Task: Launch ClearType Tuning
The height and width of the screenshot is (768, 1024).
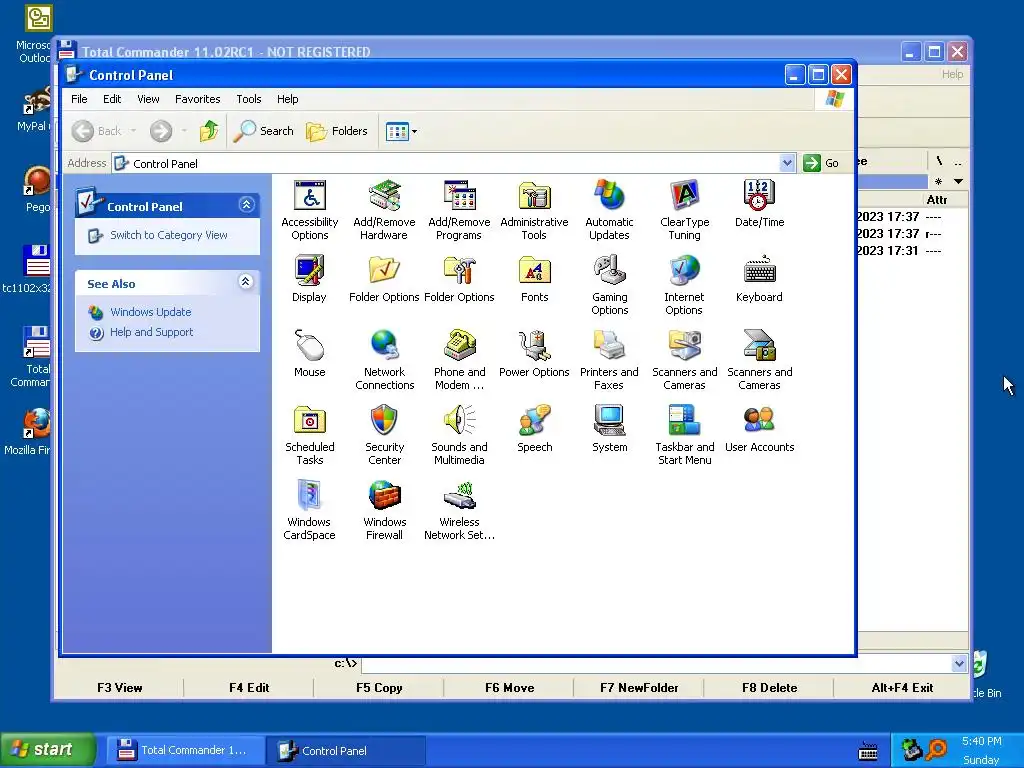Action: (x=684, y=210)
